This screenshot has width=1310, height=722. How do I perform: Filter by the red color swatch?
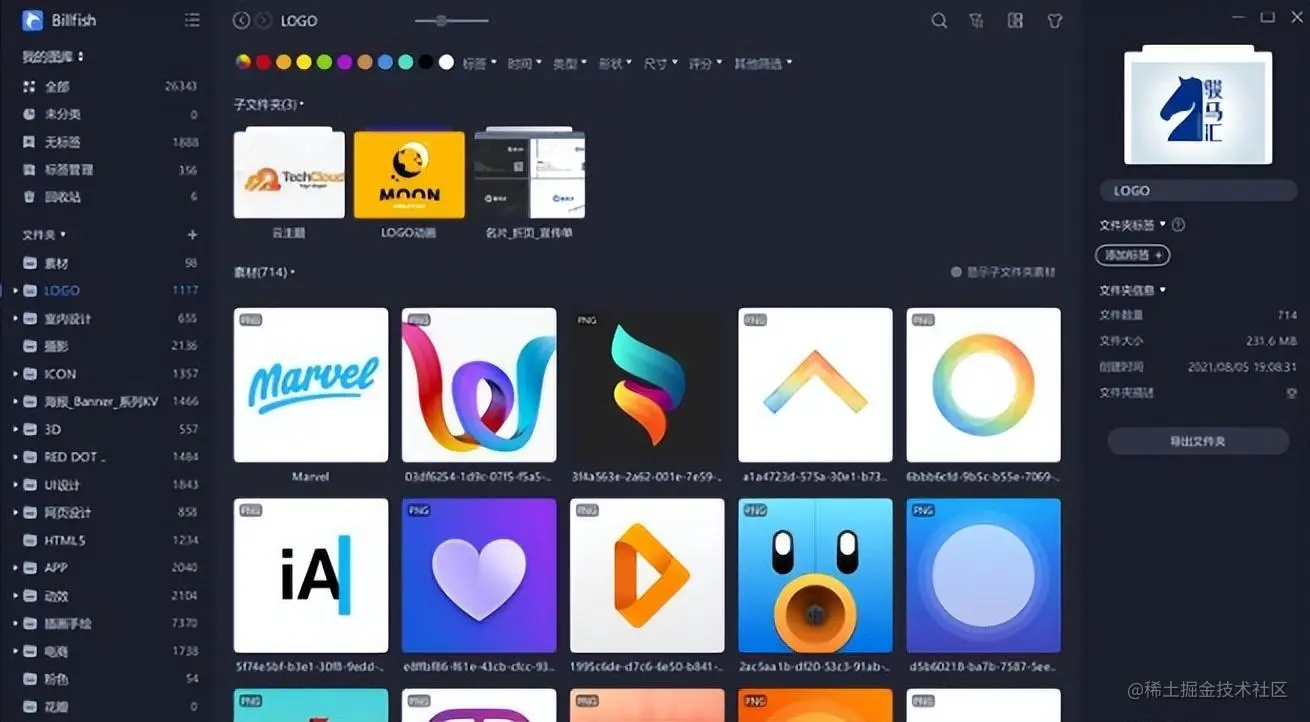263,62
